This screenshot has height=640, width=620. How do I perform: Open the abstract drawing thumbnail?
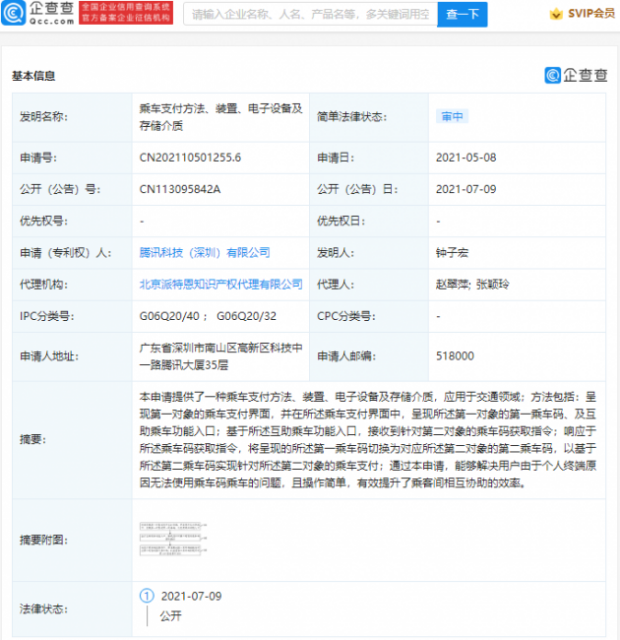pos(173,538)
